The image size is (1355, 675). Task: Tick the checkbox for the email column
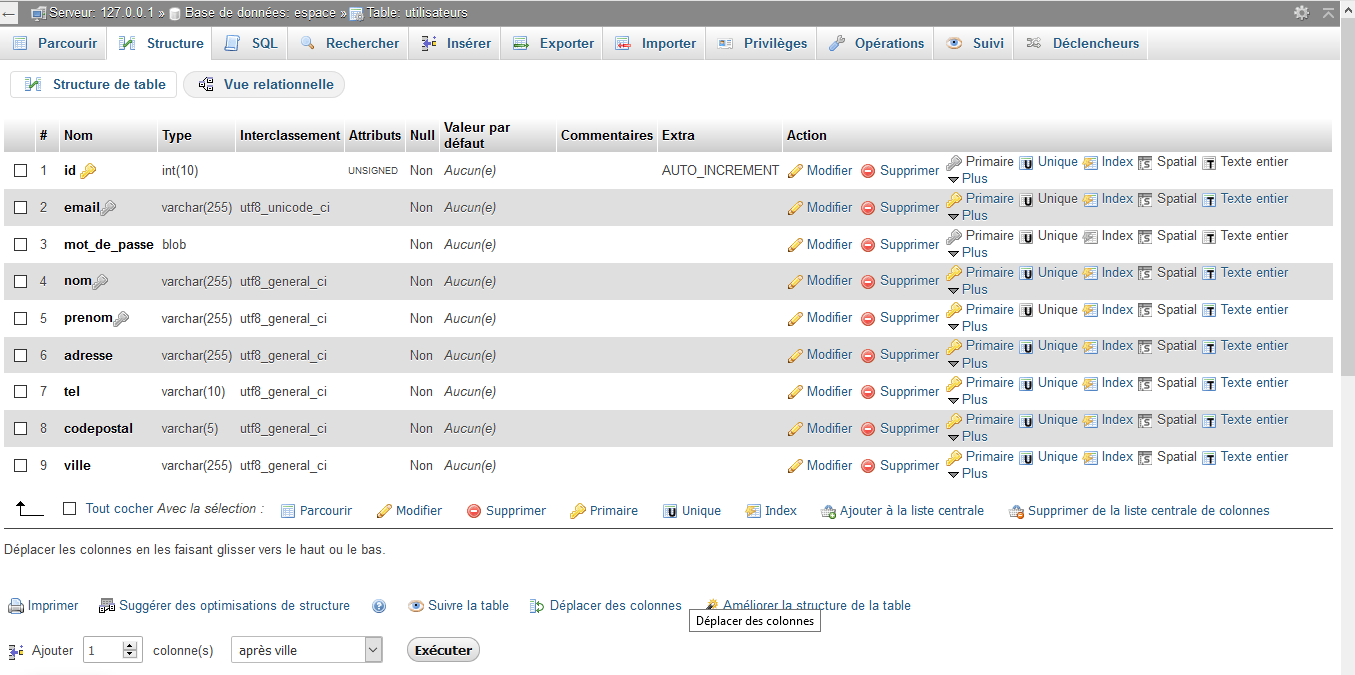pyautogui.click(x=20, y=208)
